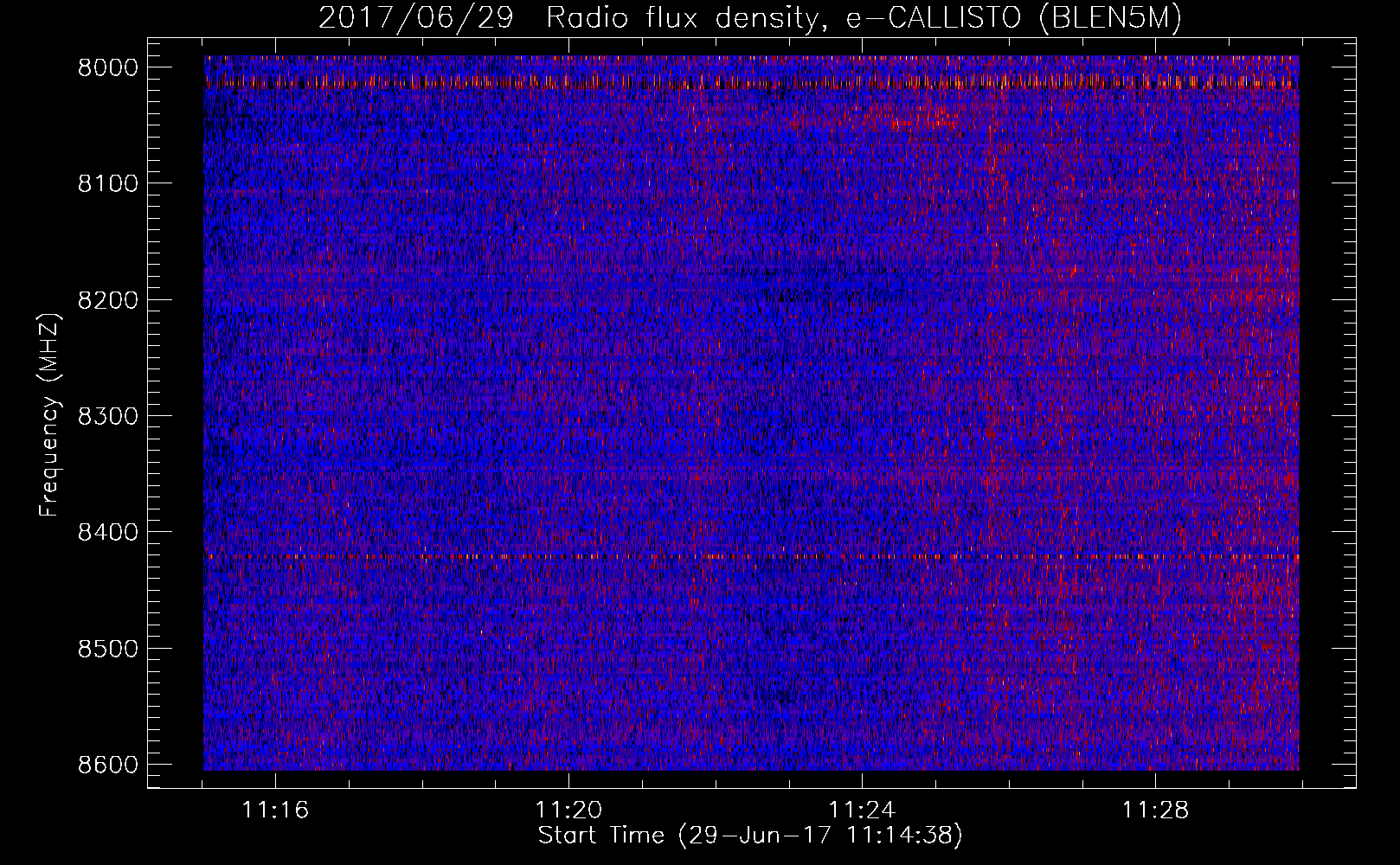This screenshot has height=865, width=1400.
Task: Click the 11:16 time tick label
Action: 275,811
